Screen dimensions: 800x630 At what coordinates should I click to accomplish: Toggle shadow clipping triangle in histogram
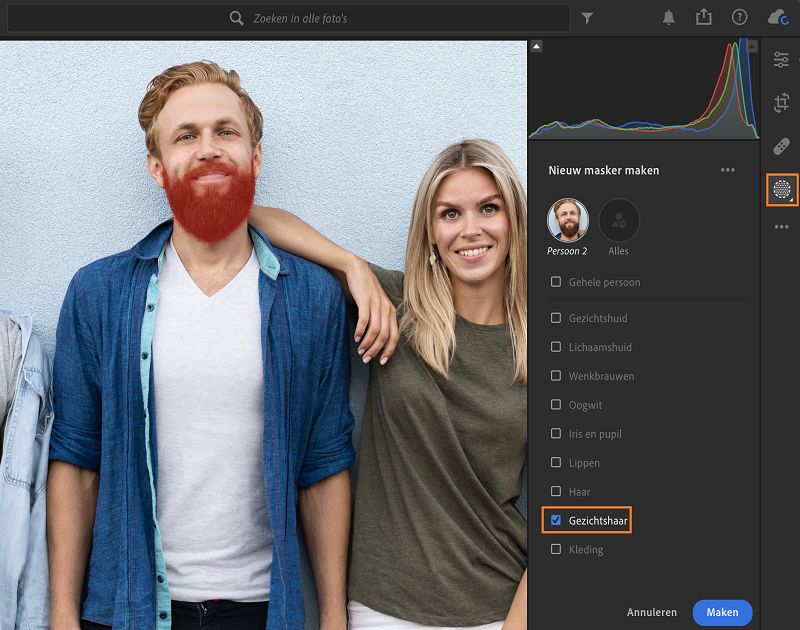pos(536,46)
